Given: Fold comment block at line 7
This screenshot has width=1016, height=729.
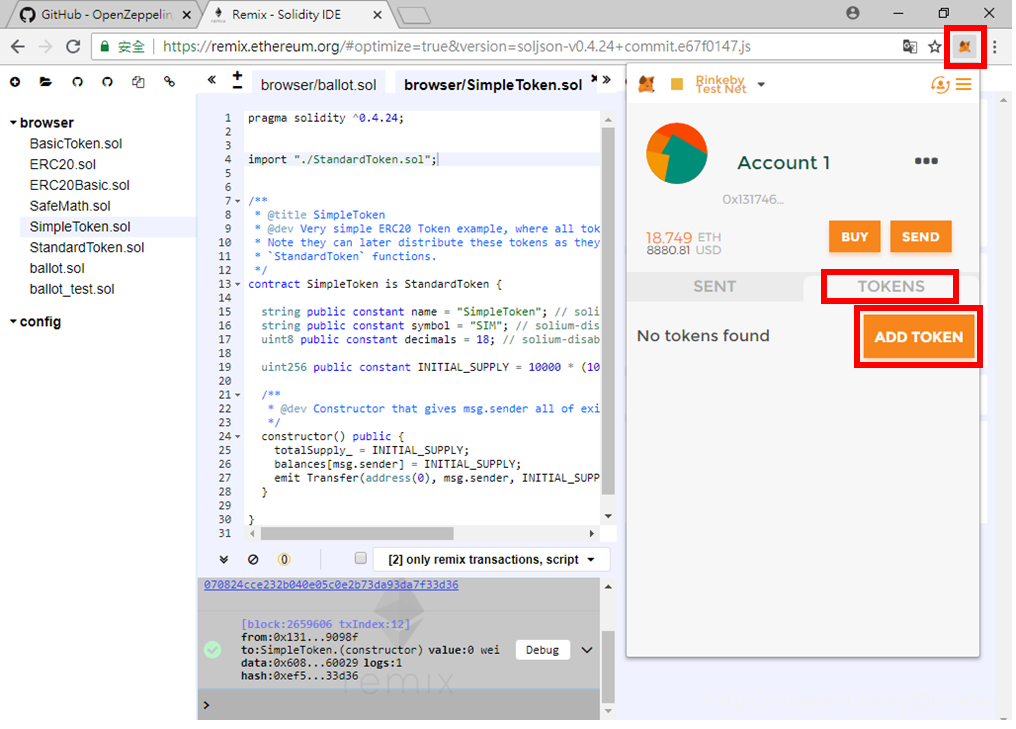Looking at the screenshot, I should coord(237,201).
